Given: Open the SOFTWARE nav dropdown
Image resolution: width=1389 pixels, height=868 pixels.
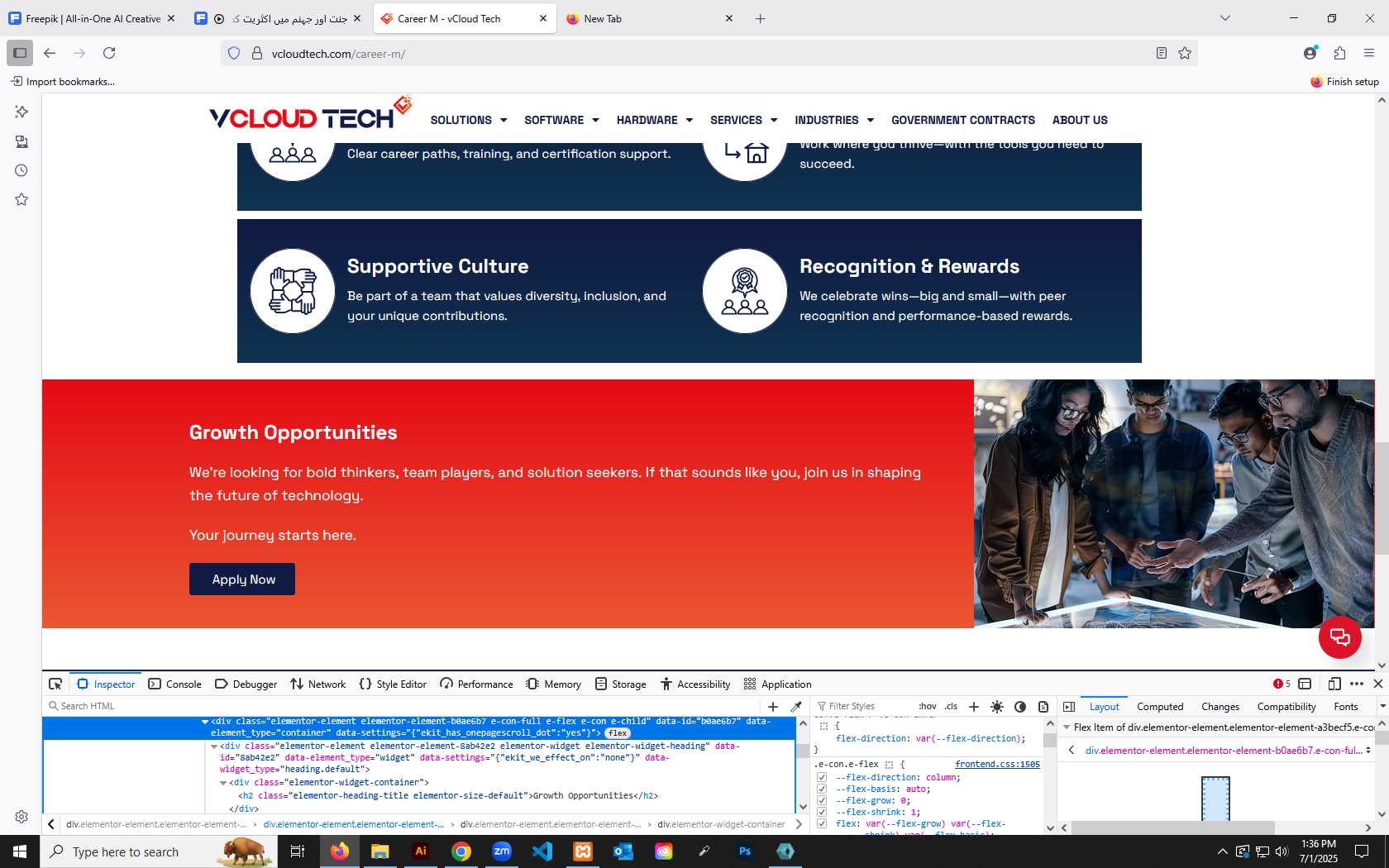Looking at the screenshot, I should click(x=561, y=120).
